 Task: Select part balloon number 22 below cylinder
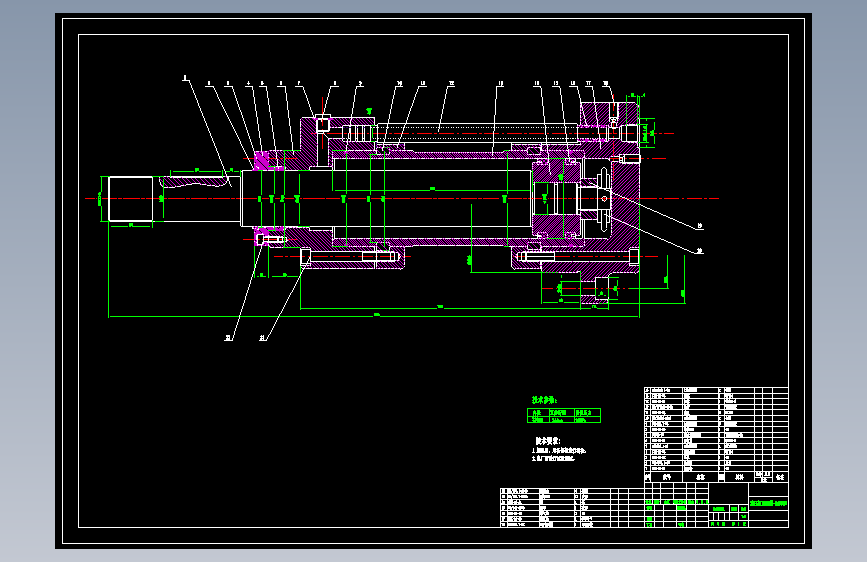pyautogui.click(x=228, y=337)
